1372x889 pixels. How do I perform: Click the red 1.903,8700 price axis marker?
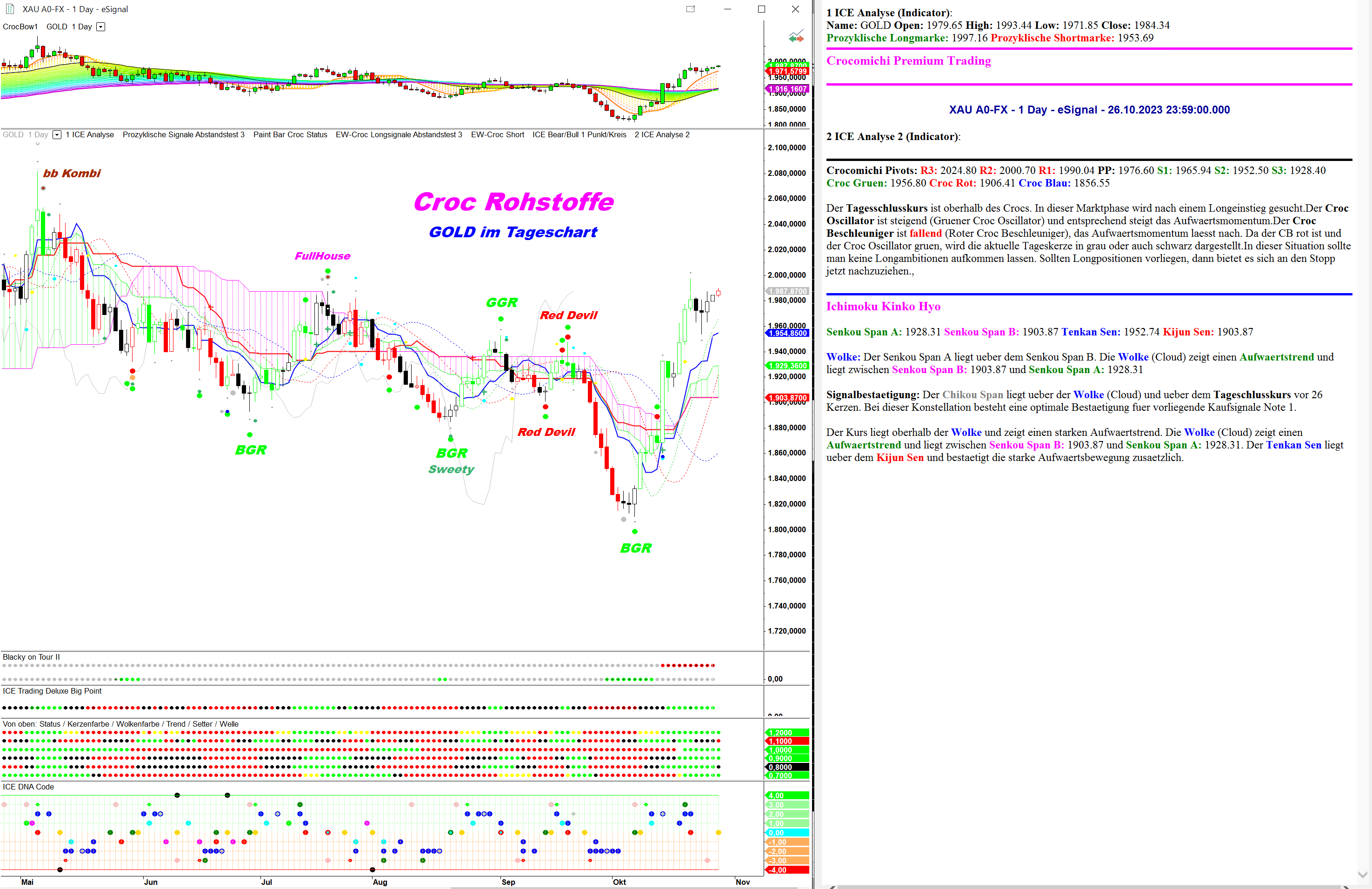(787, 398)
